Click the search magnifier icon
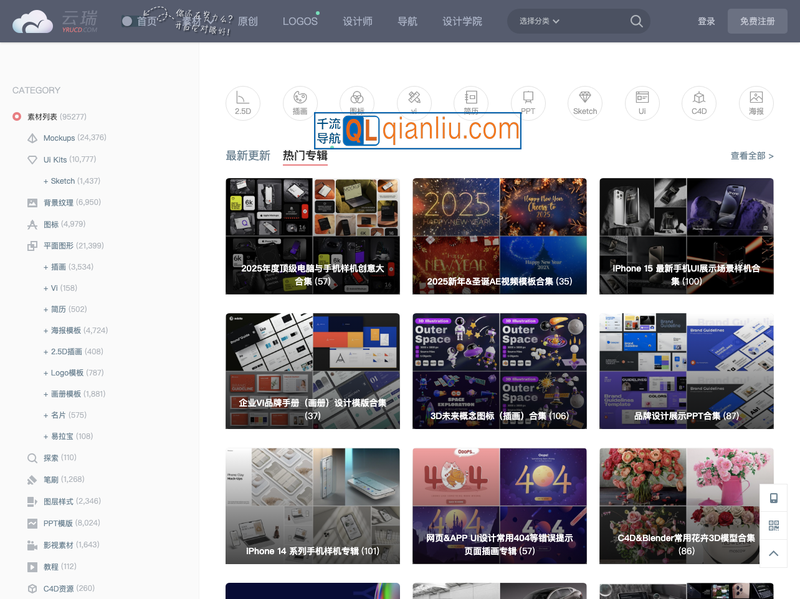 point(636,20)
